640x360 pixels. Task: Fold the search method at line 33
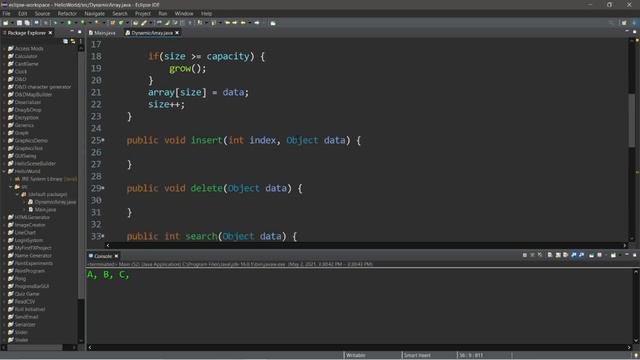103,236
